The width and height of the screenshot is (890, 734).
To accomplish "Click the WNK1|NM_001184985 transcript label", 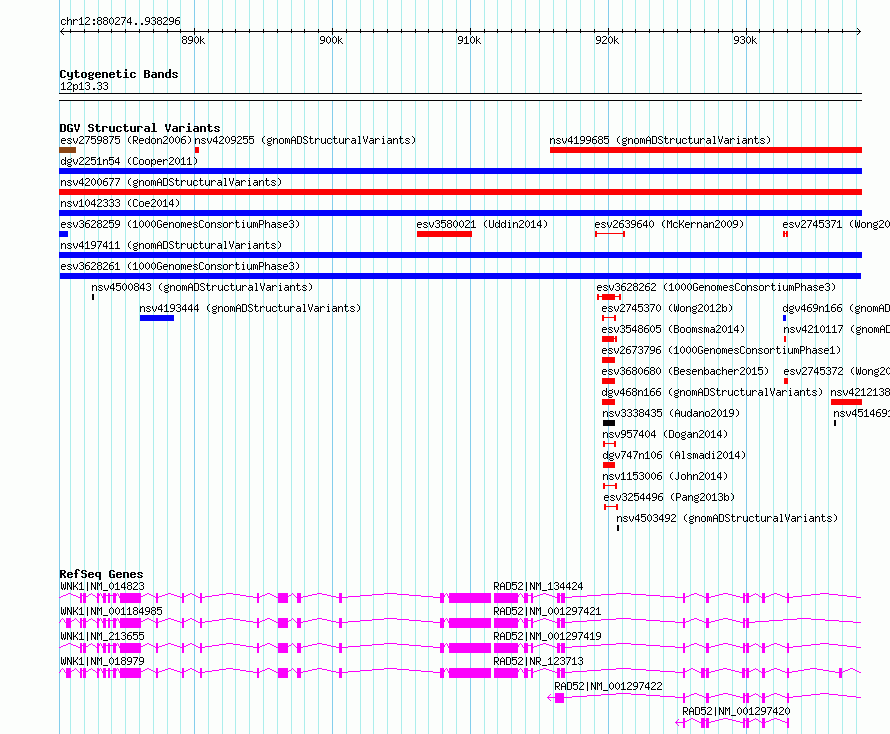I will pyautogui.click(x=111, y=611).
